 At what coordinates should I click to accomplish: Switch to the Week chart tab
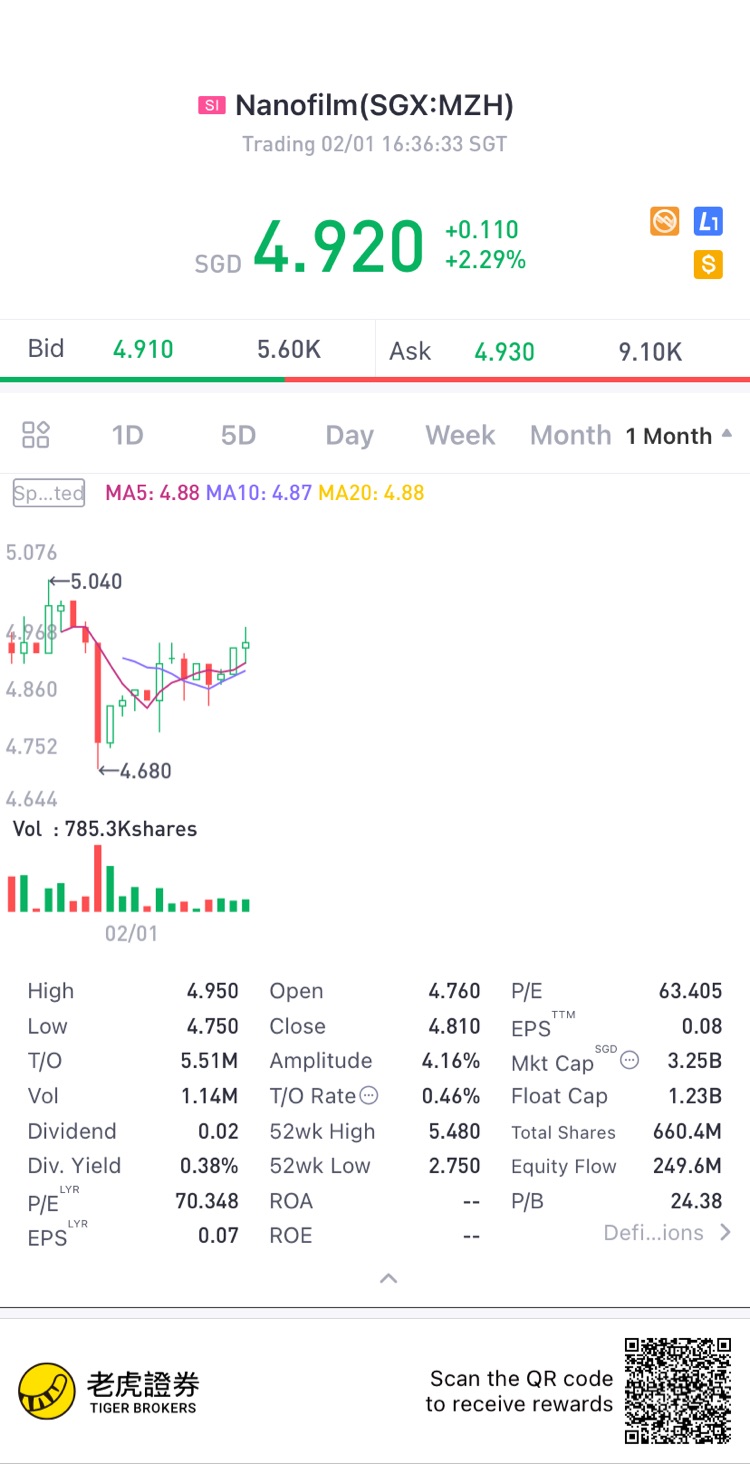click(x=460, y=436)
